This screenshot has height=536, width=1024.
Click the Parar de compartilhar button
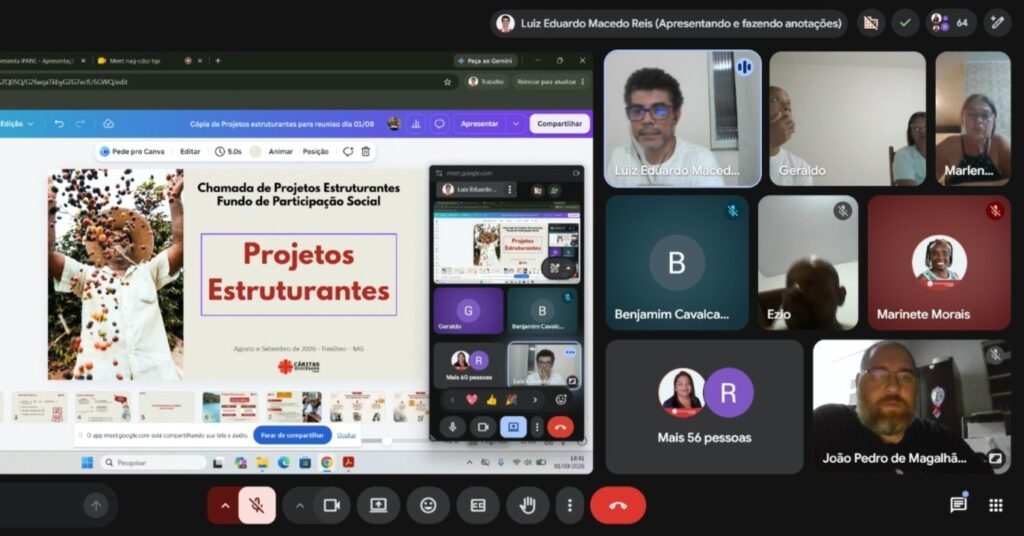click(x=292, y=435)
